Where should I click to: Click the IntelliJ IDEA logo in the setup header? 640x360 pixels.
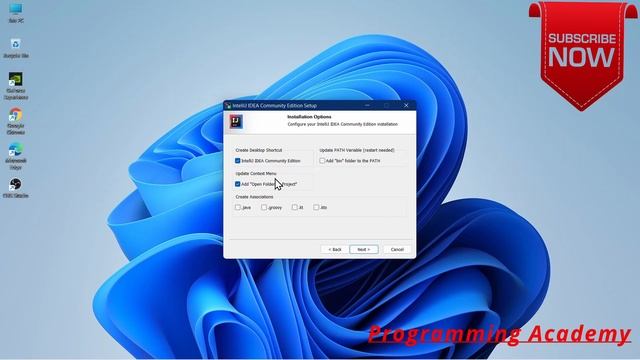pyautogui.click(x=236, y=121)
